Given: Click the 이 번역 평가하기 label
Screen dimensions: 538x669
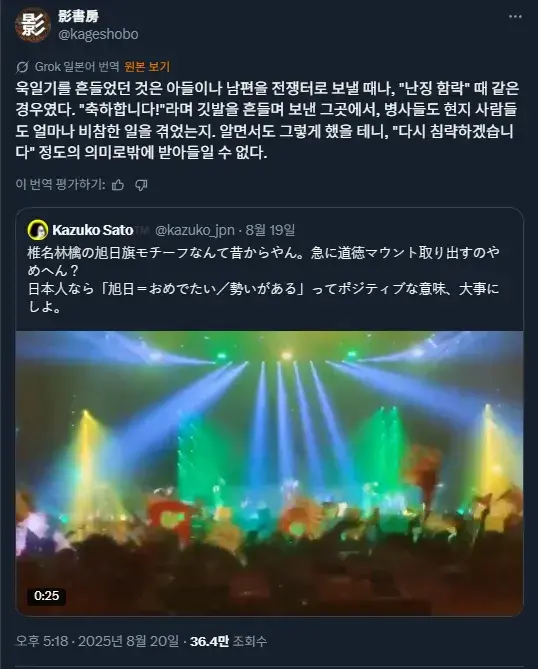Looking at the screenshot, I should [61, 185].
